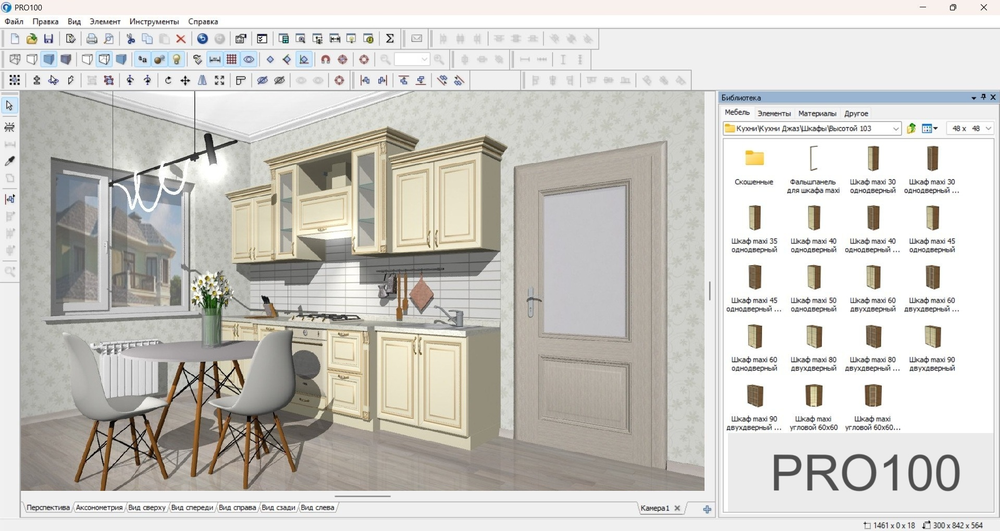Select the eyedropper tool in left toolbar
The width and height of the screenshot is (1000, 531).
(10, 161)
